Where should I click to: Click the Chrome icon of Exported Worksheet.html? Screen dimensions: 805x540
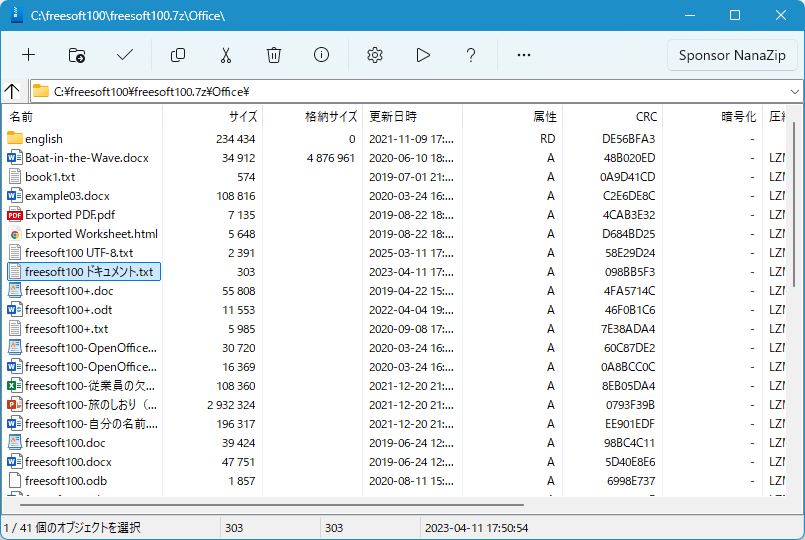[15, 234]
